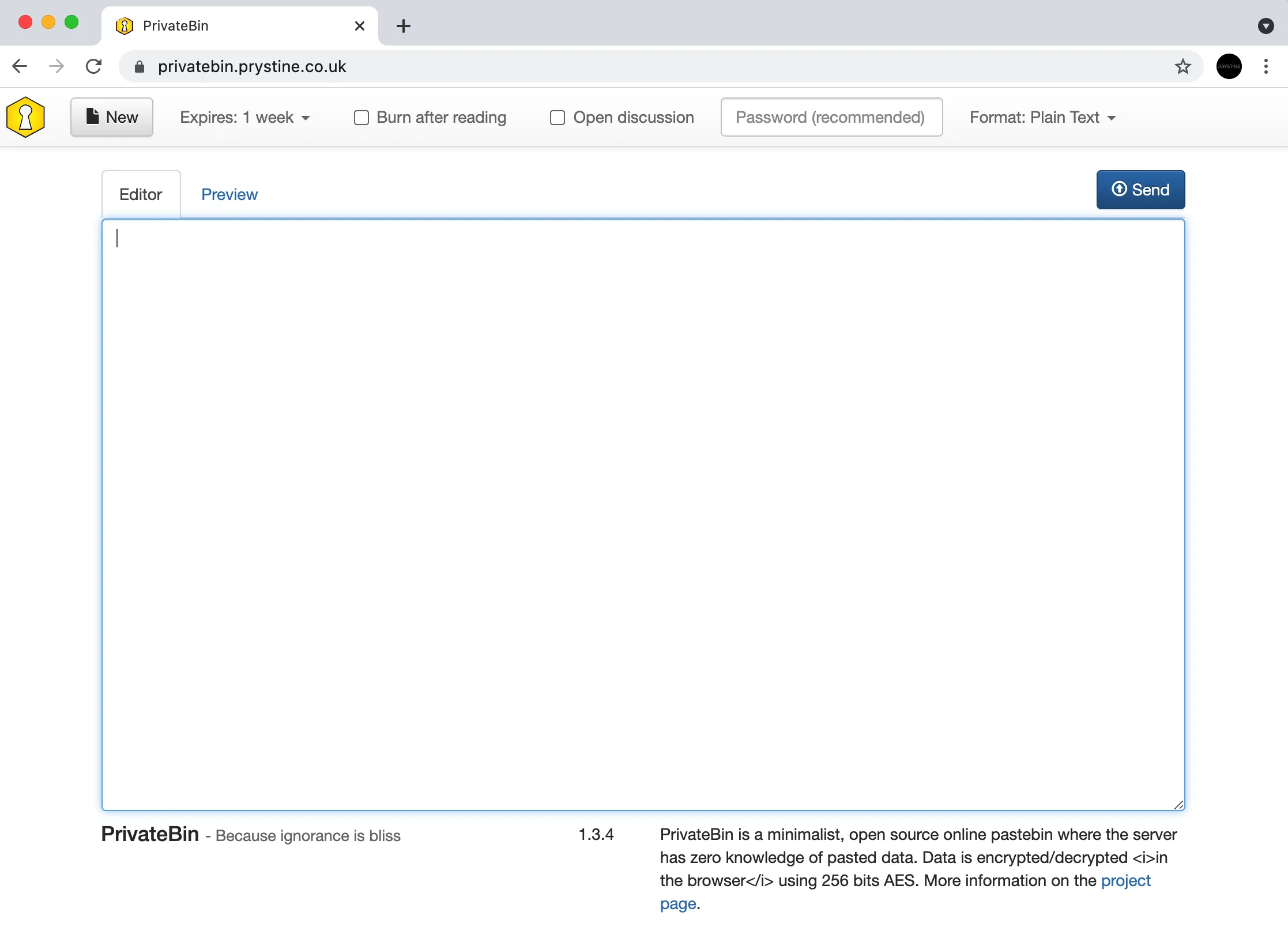Open a new browser tab

click(404, 26)
